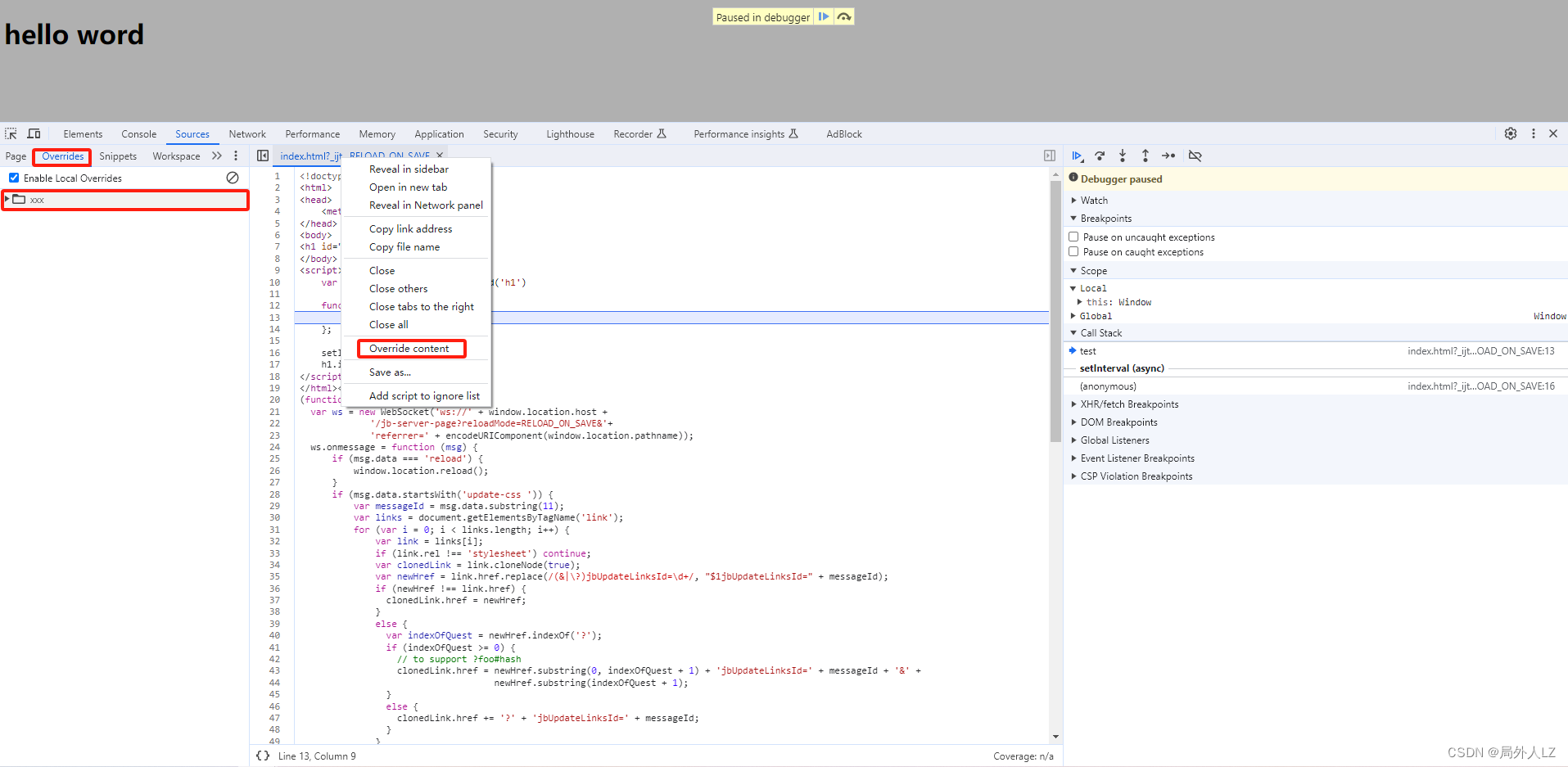Toggle Enable Local Overrides checkbox
Viewport: 1568px width, 767px height.
pyautogui.click(x=14, y=178)
